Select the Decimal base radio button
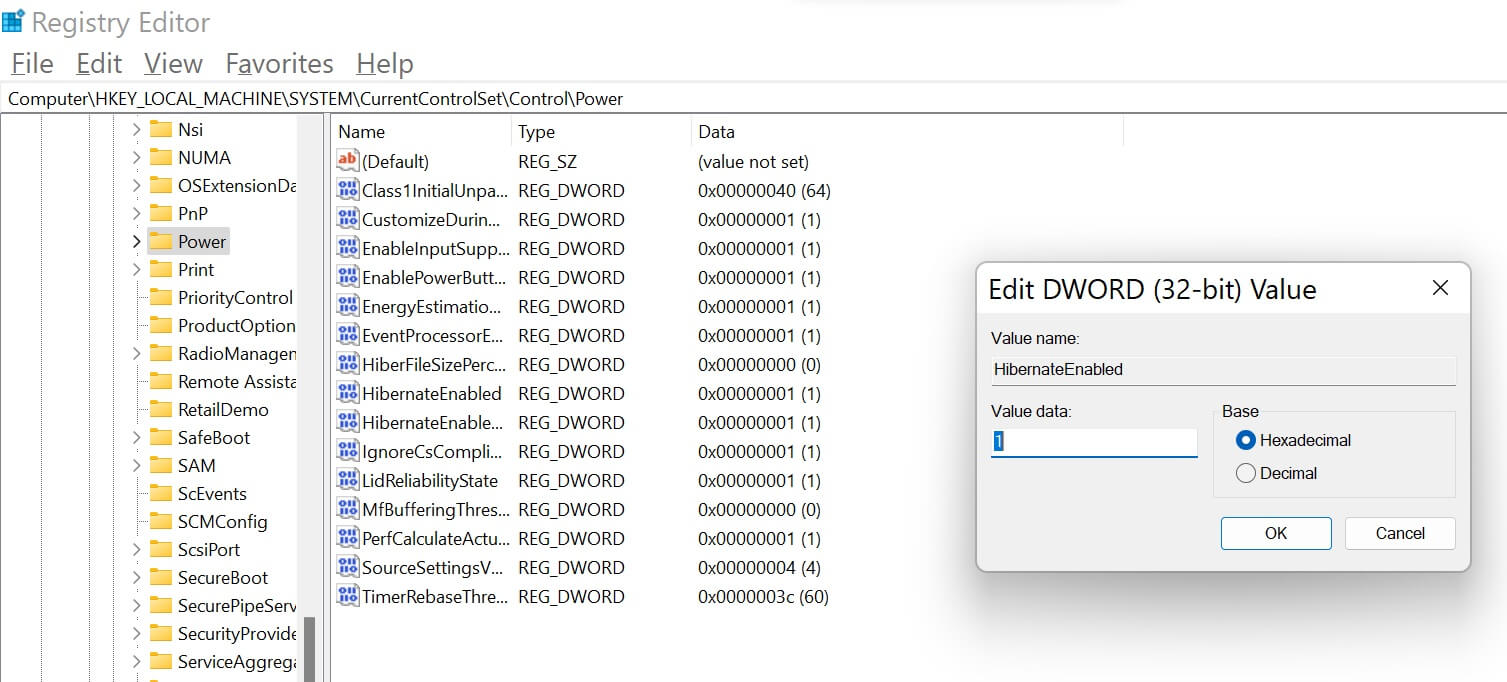This screenshot has height=682, width=1507. tap(1245, 473)
